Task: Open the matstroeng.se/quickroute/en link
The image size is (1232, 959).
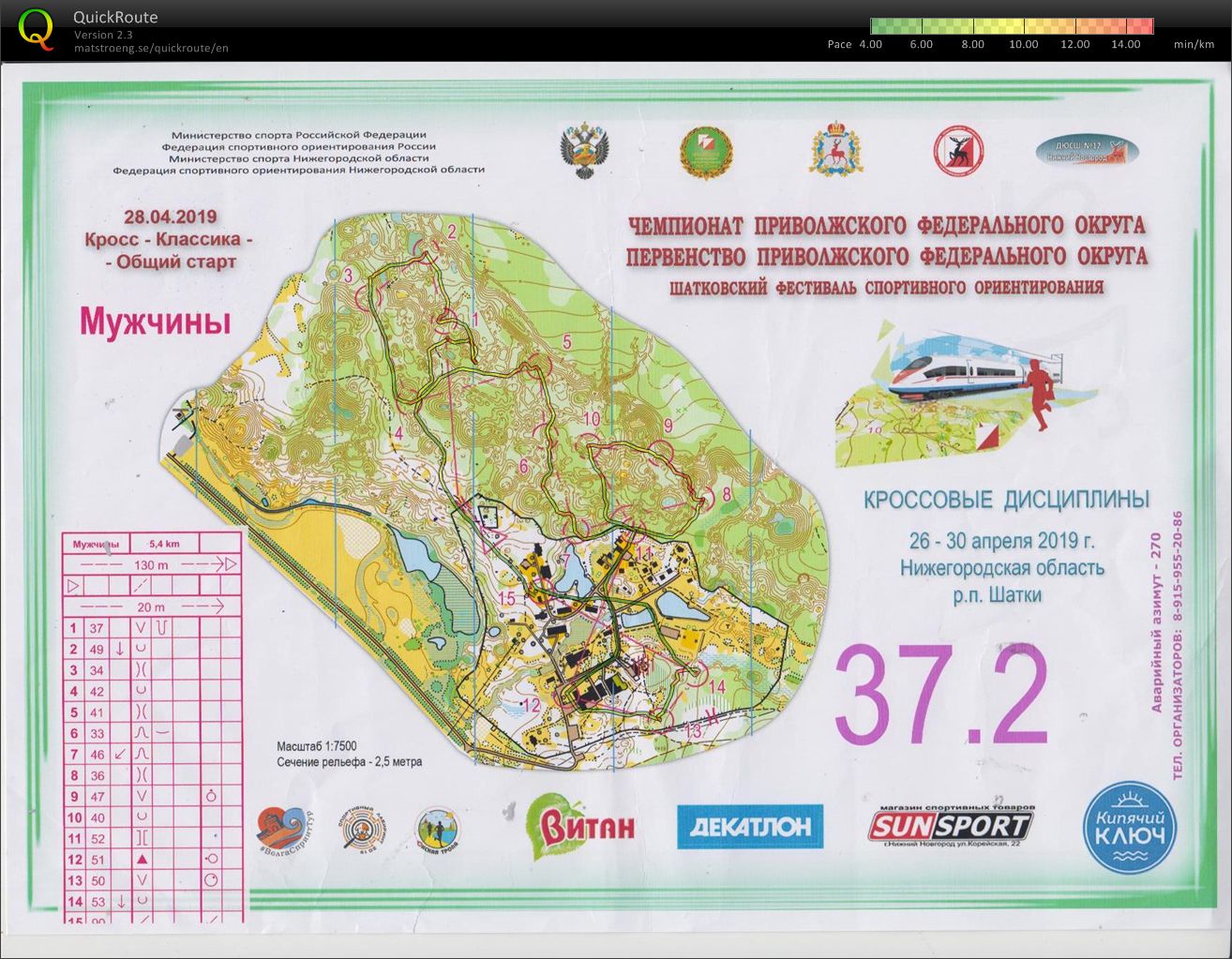Action: click(151, 48)
